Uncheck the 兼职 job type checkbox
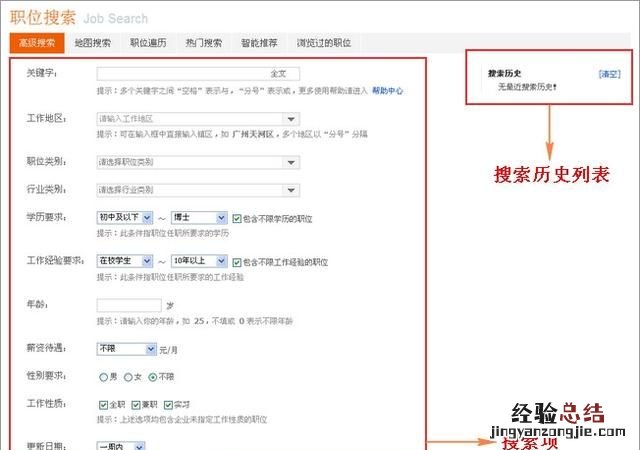The width and height of the screenshot is (640, 450). tap(136, 405)
